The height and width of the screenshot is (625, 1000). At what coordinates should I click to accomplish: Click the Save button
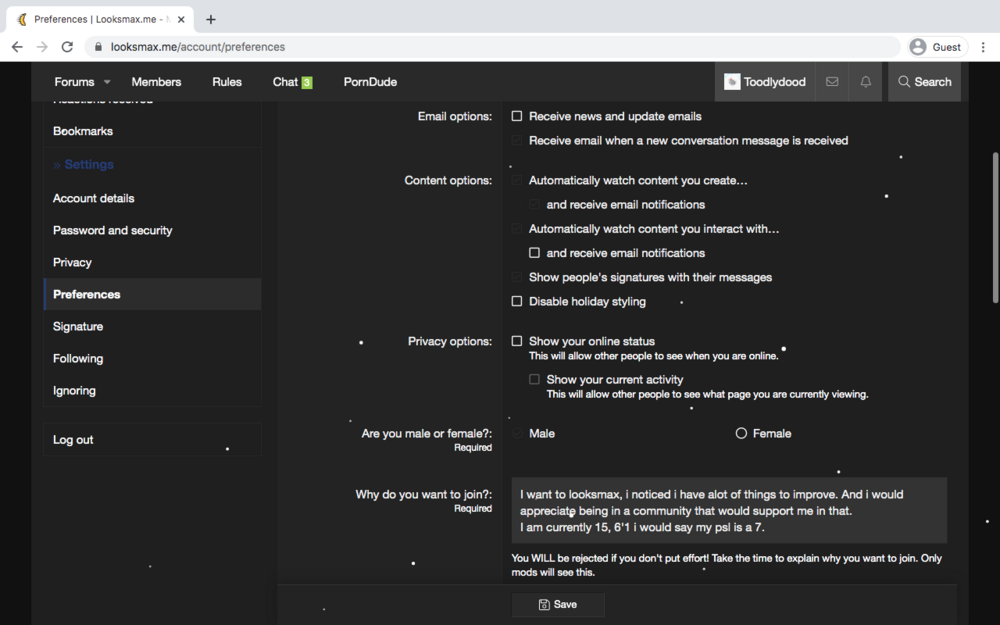pyautogui.click(x=558, y=604)
